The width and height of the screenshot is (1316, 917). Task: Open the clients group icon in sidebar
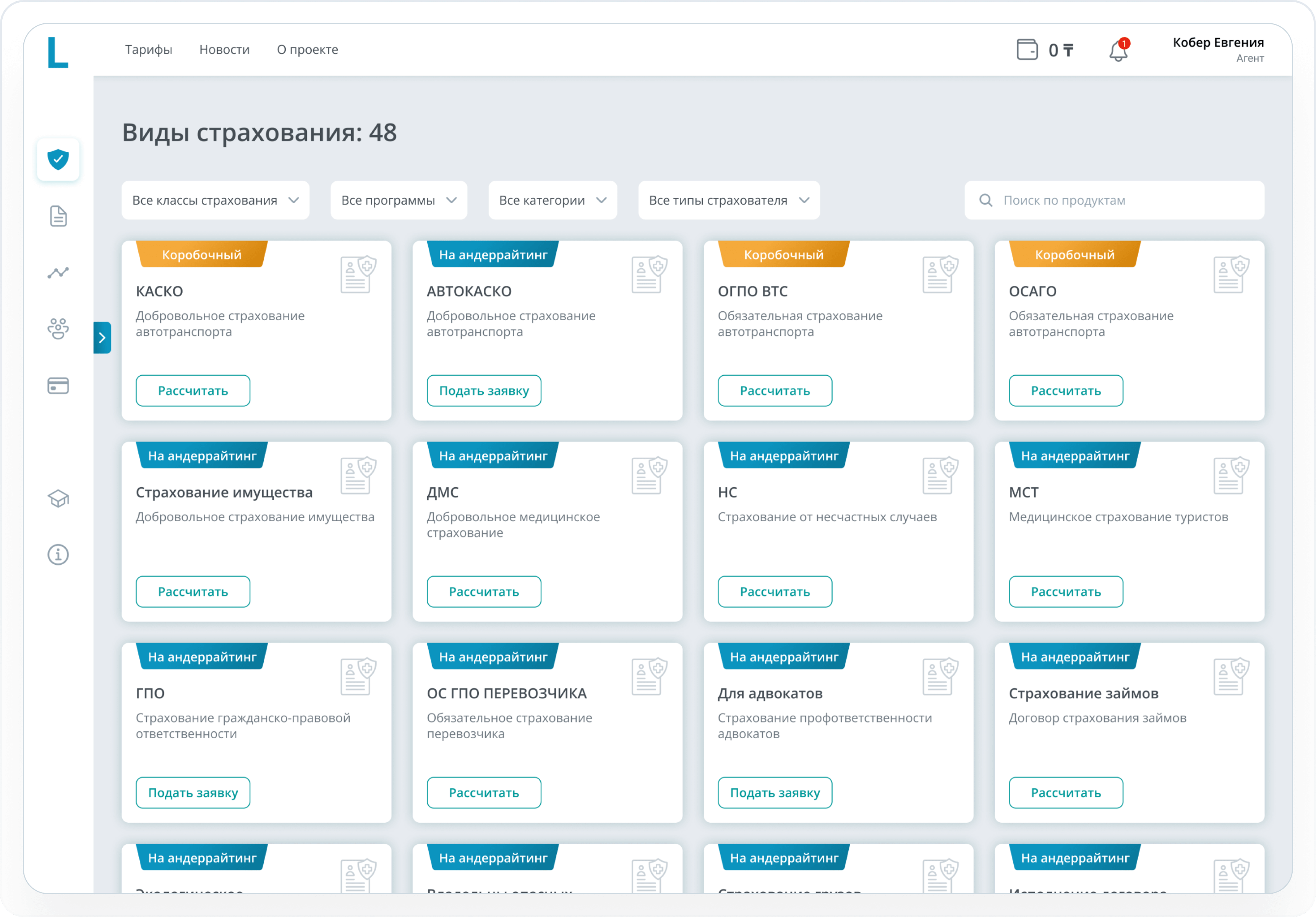58,329
